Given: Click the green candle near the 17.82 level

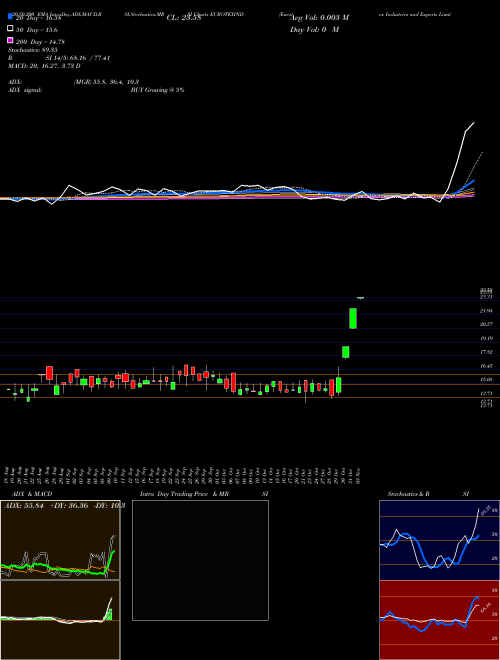Looking at the screenshot, I should pyautogui.click(x=346, y=352).
